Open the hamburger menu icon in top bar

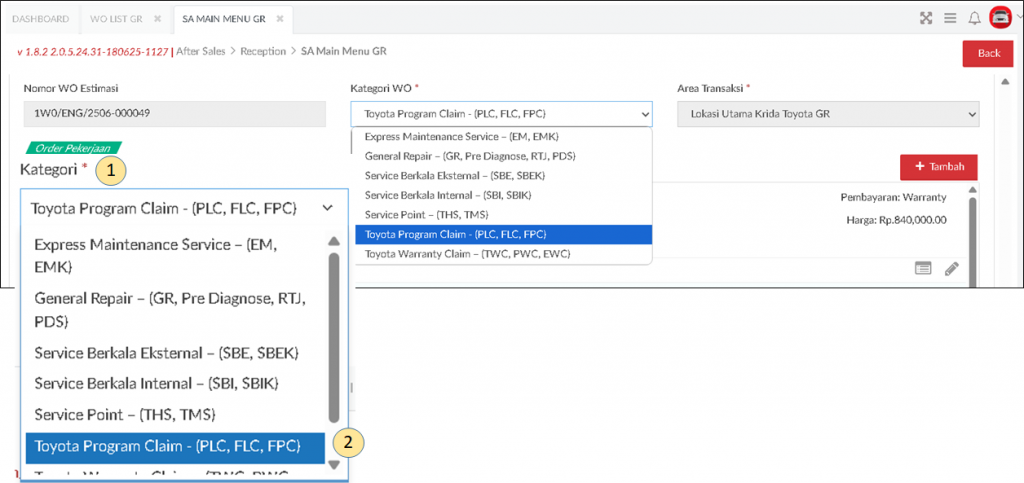coord(950,18)
